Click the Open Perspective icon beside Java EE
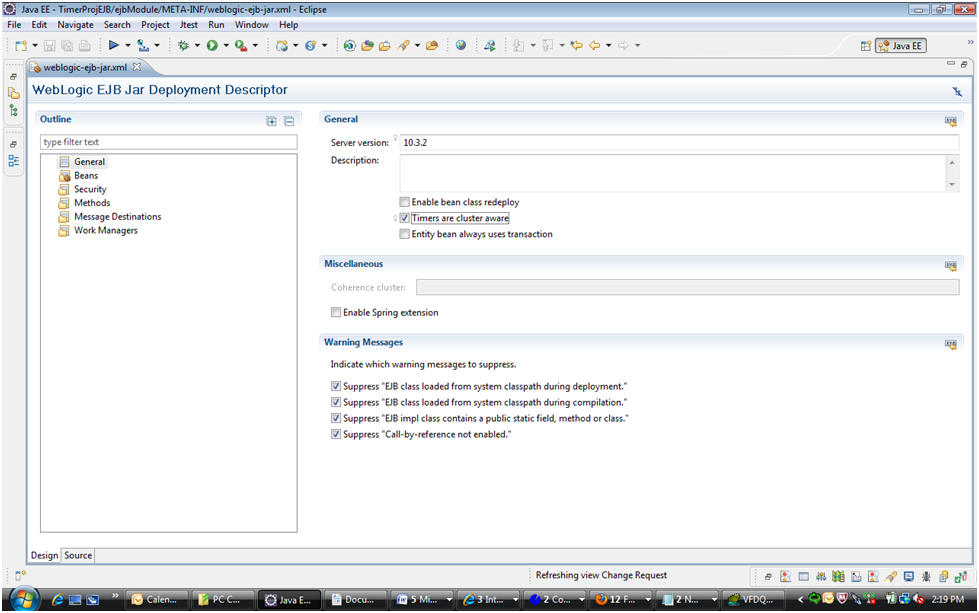979x613 pixels. point(865,46)
